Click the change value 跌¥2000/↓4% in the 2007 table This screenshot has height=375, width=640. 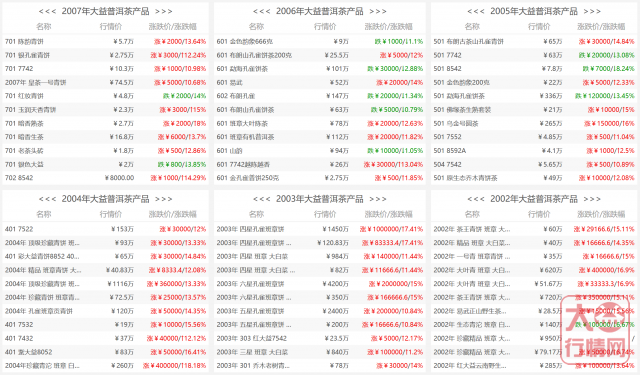click(x=184, y=96)
